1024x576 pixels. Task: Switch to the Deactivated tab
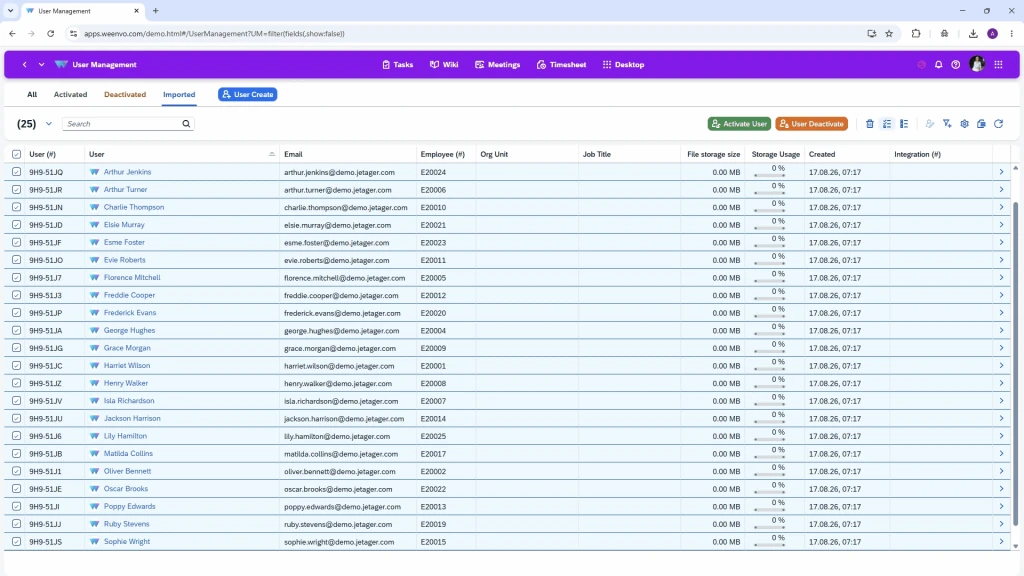pyautogui.click(x=125, y=94)
